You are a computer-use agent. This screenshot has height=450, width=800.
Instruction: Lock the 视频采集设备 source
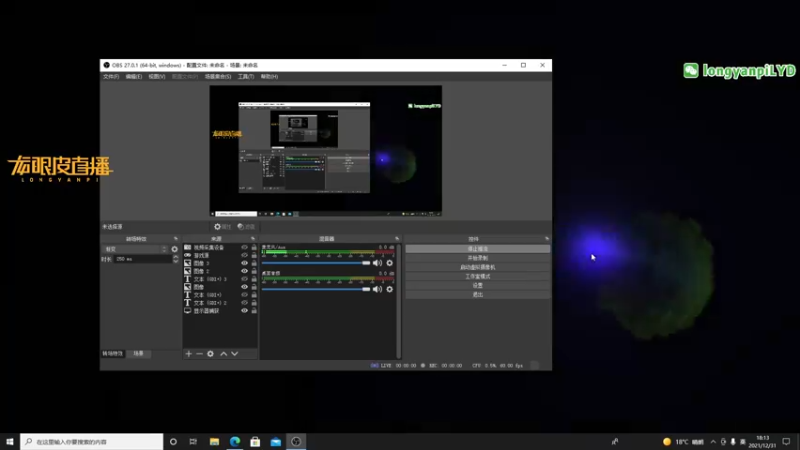(x=254, y=247)
